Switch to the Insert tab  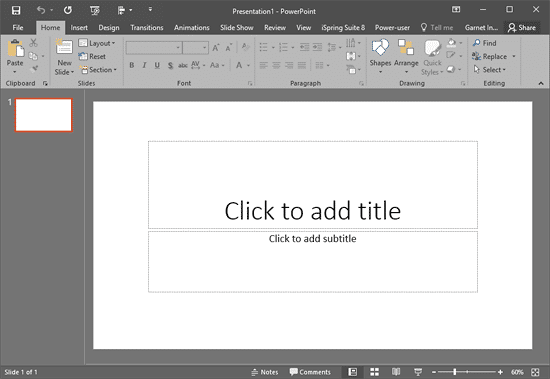pos(79,28)
